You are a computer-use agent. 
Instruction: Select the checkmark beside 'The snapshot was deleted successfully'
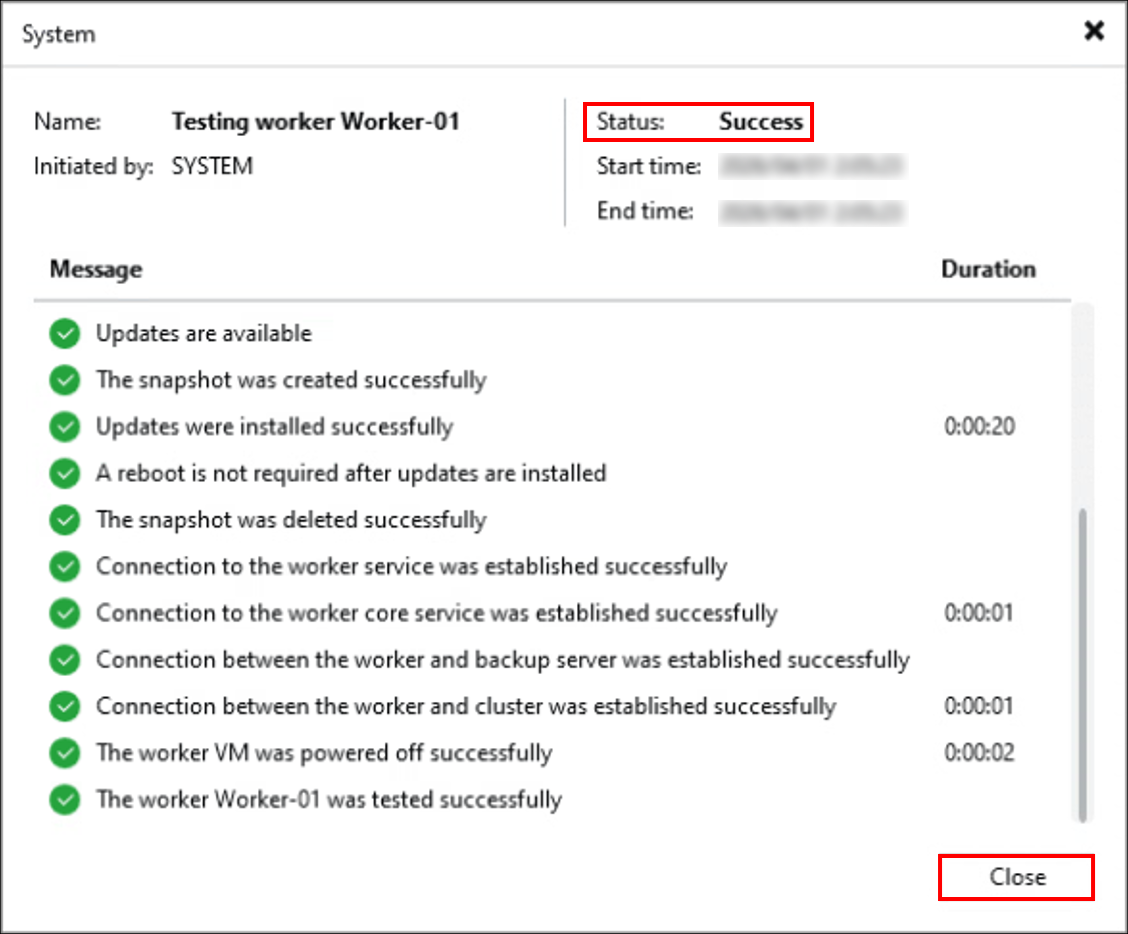(64, 520)
